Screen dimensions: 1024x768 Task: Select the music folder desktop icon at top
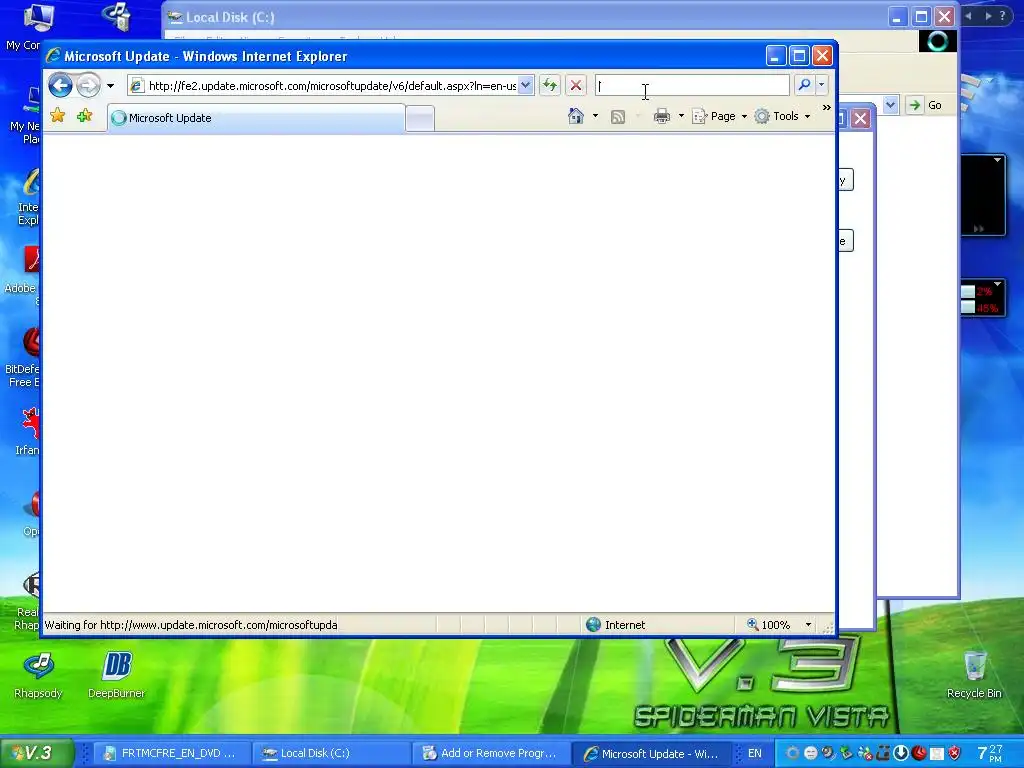click(x=118, y=16)
